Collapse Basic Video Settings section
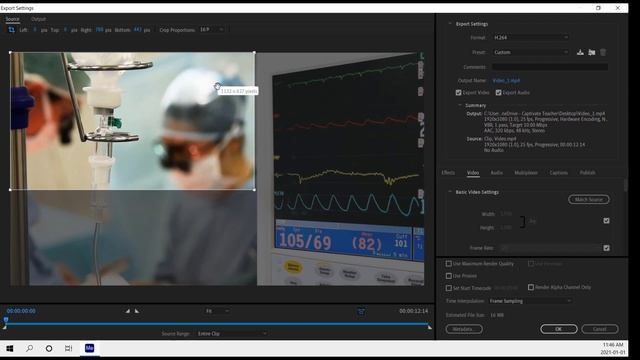Image resolution: width=640 pixels, height=360 pixels. [x=450, y=192]
